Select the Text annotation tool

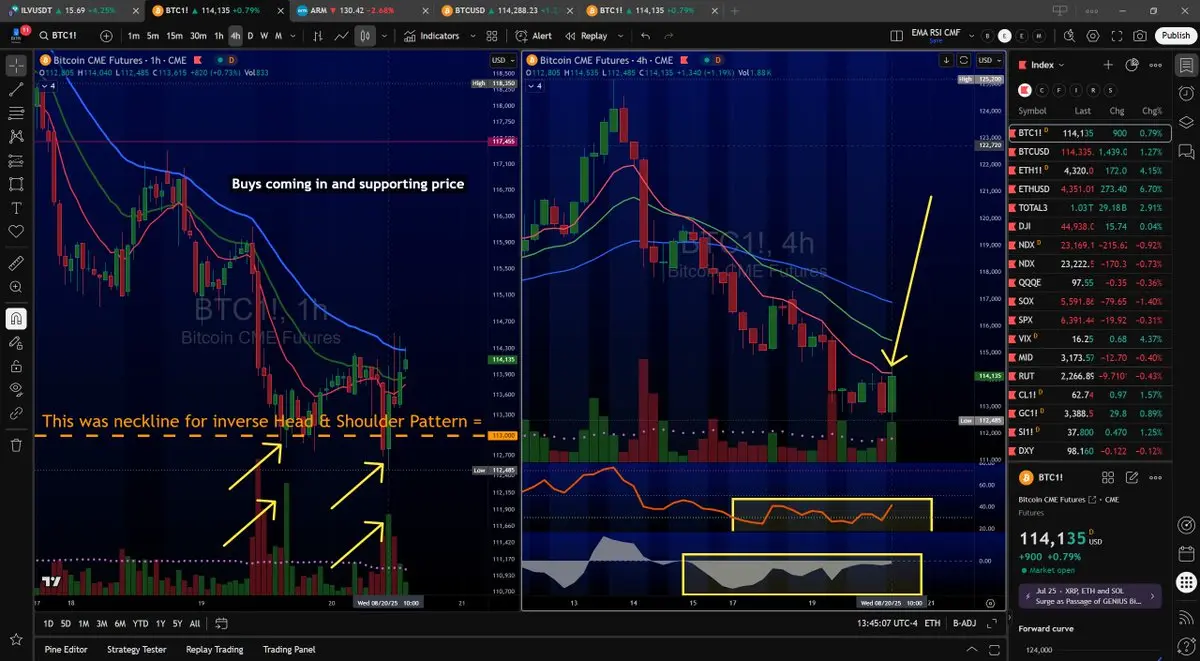pos(16,208)
